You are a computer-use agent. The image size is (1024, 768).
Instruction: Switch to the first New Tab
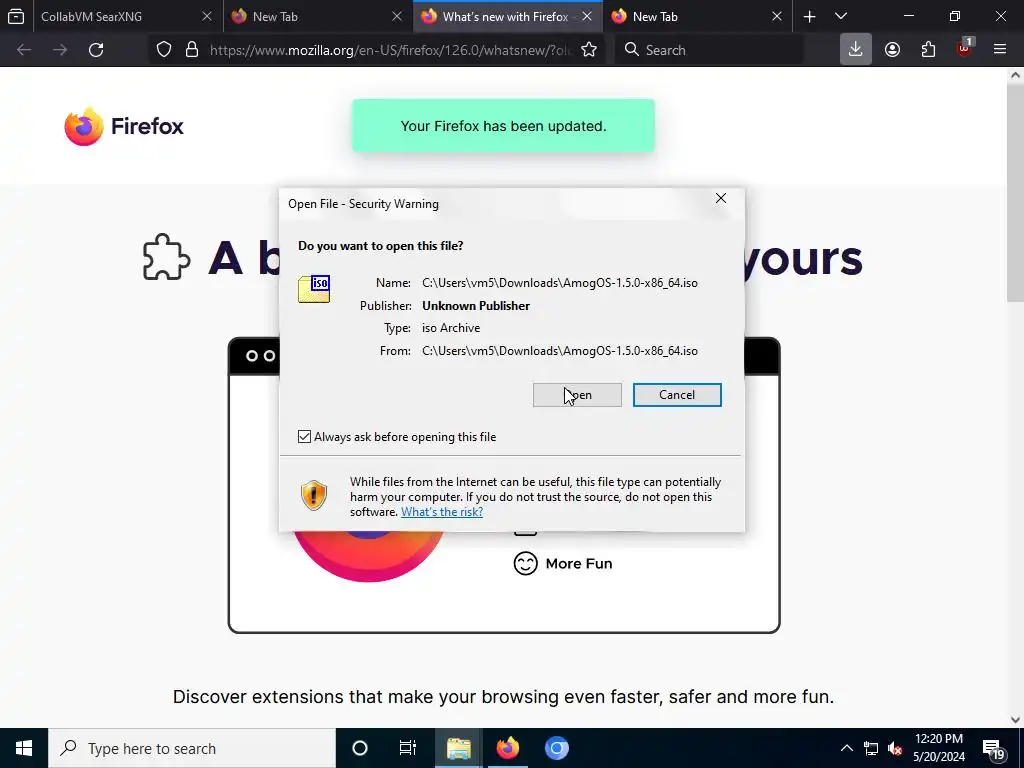(x=313, y=16)
